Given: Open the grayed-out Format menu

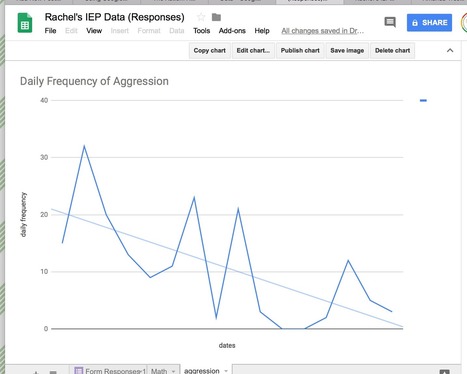Looking at the screenshot, I should pyautogui.click(x=149, y=31).
